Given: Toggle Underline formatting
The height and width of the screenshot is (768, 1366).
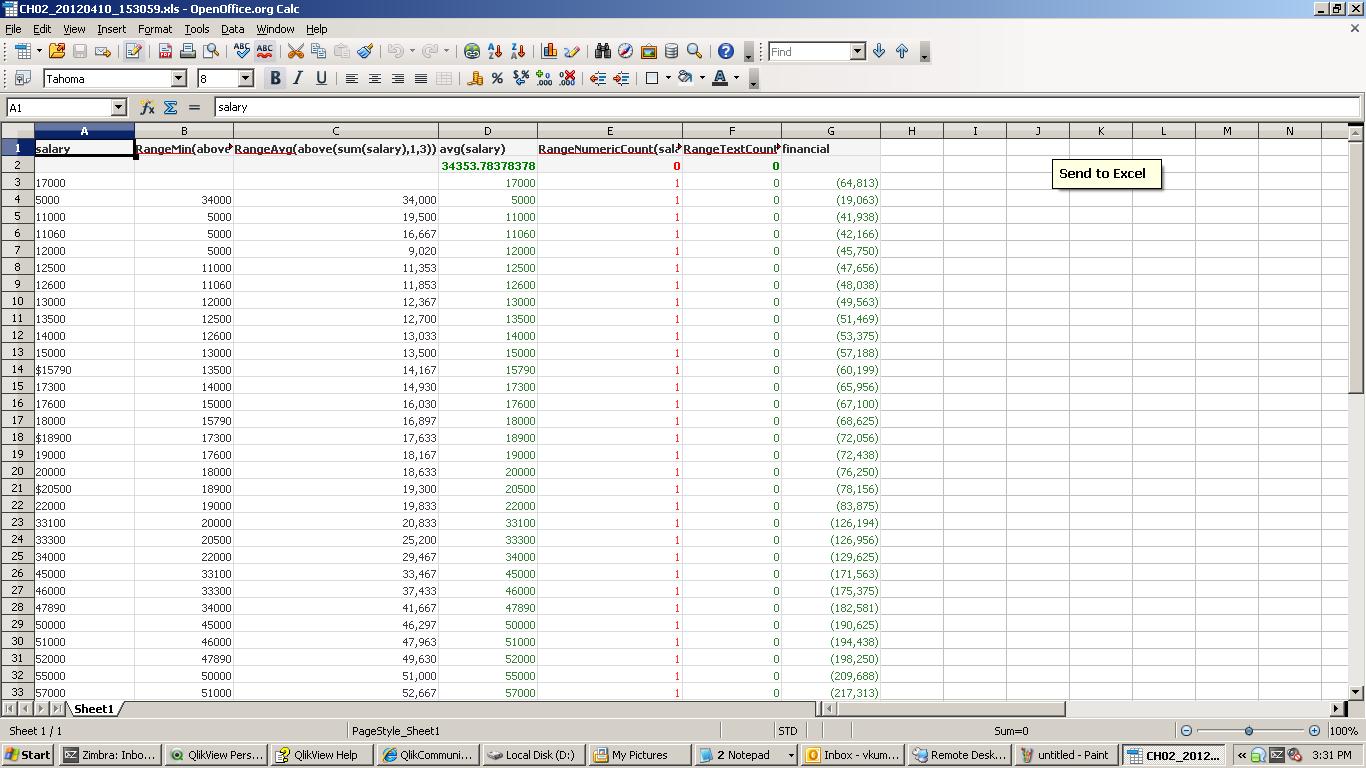Looking at the screenshot, I should click(321, 78).
